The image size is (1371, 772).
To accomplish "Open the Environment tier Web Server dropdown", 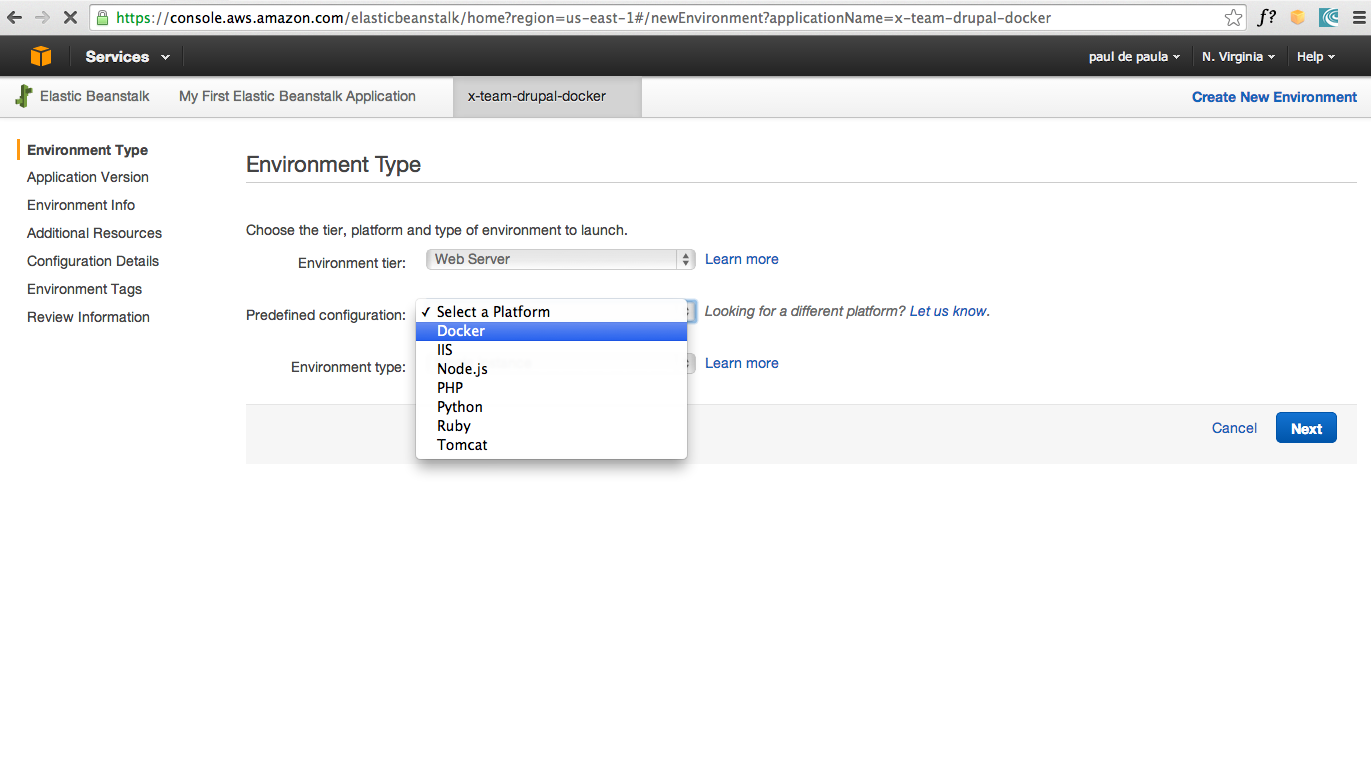I will tap(560, 259).
